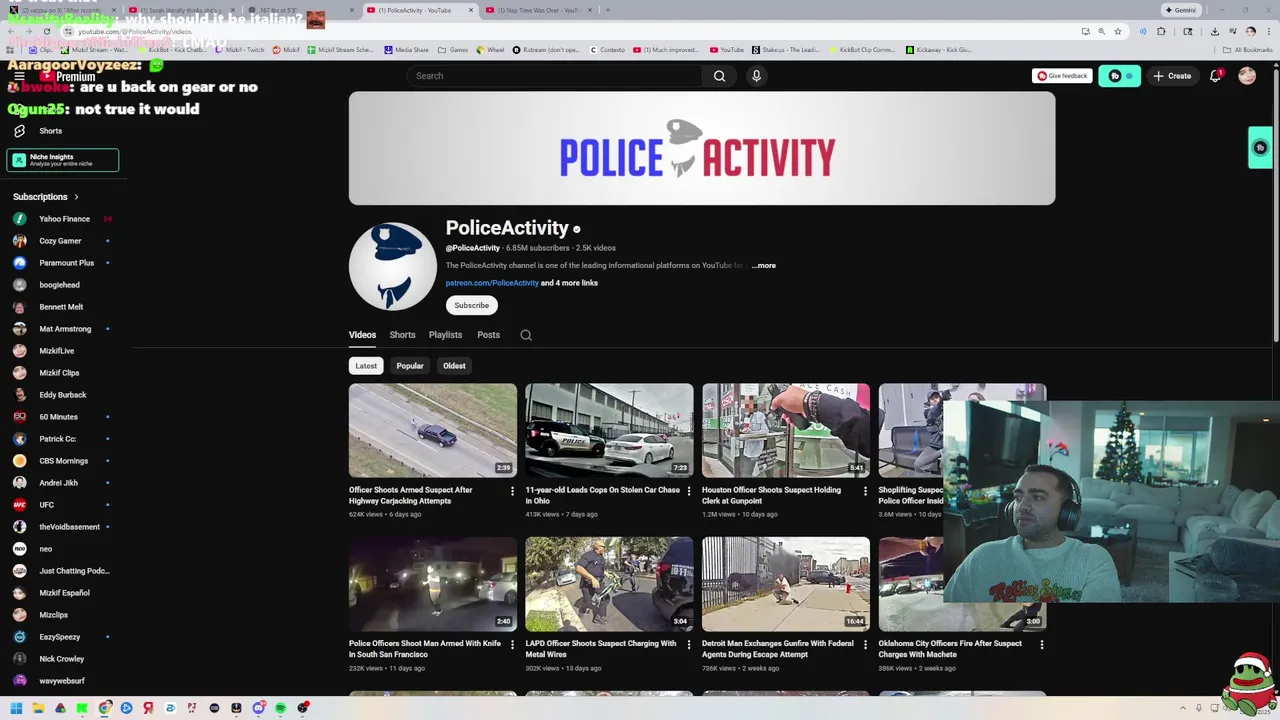Viewport: 1280px width, 720px height.
Task: Open options for South San Francisco knife video
Action: 512,645
